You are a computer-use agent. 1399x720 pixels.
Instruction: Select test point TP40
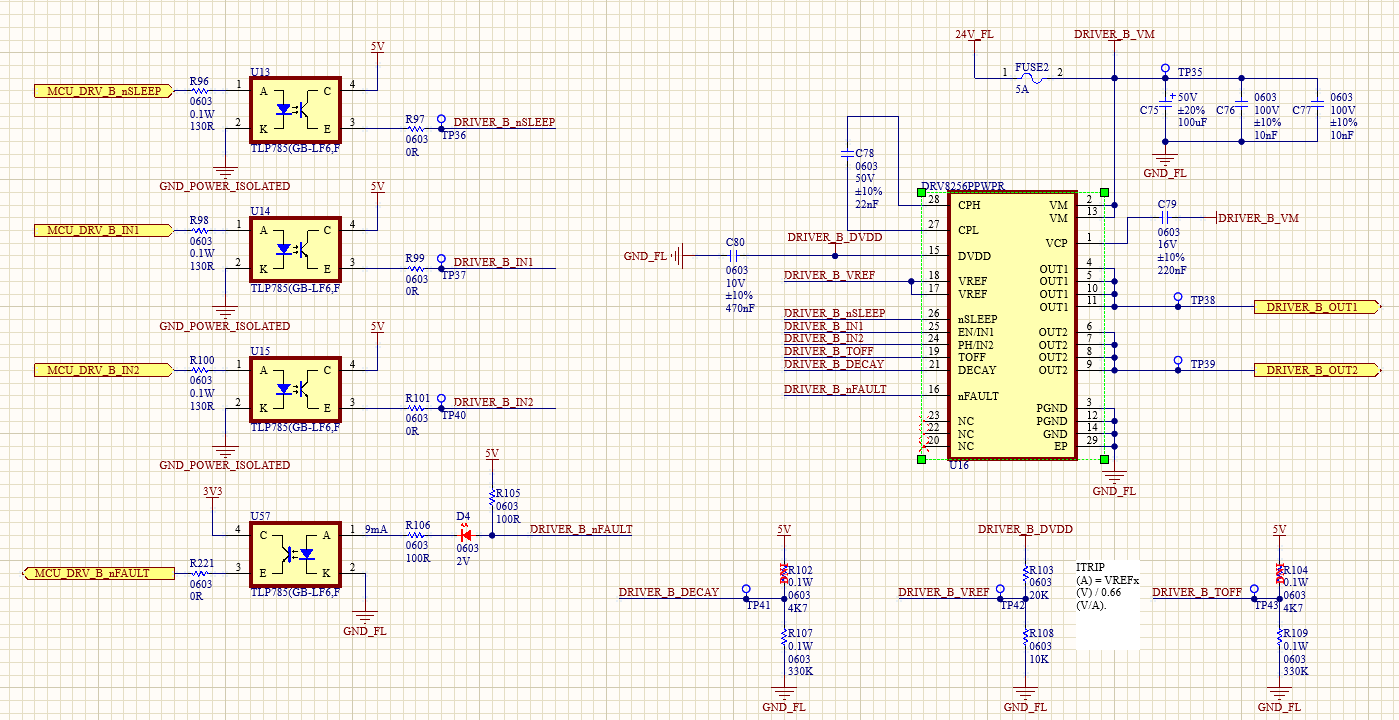point(442,401)
